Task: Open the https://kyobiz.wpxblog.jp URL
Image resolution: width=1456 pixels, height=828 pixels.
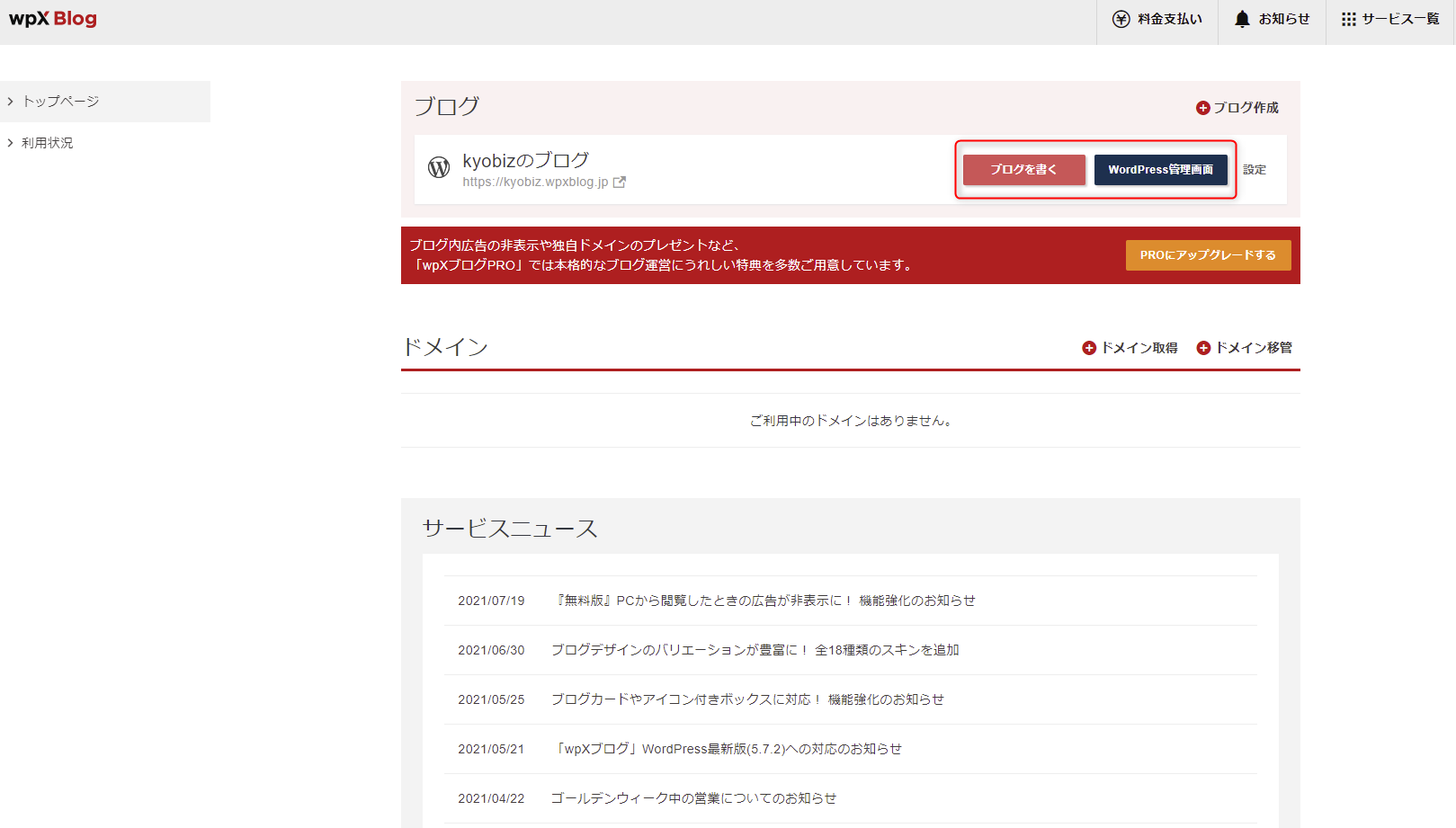Action: (x=535, y=182)
